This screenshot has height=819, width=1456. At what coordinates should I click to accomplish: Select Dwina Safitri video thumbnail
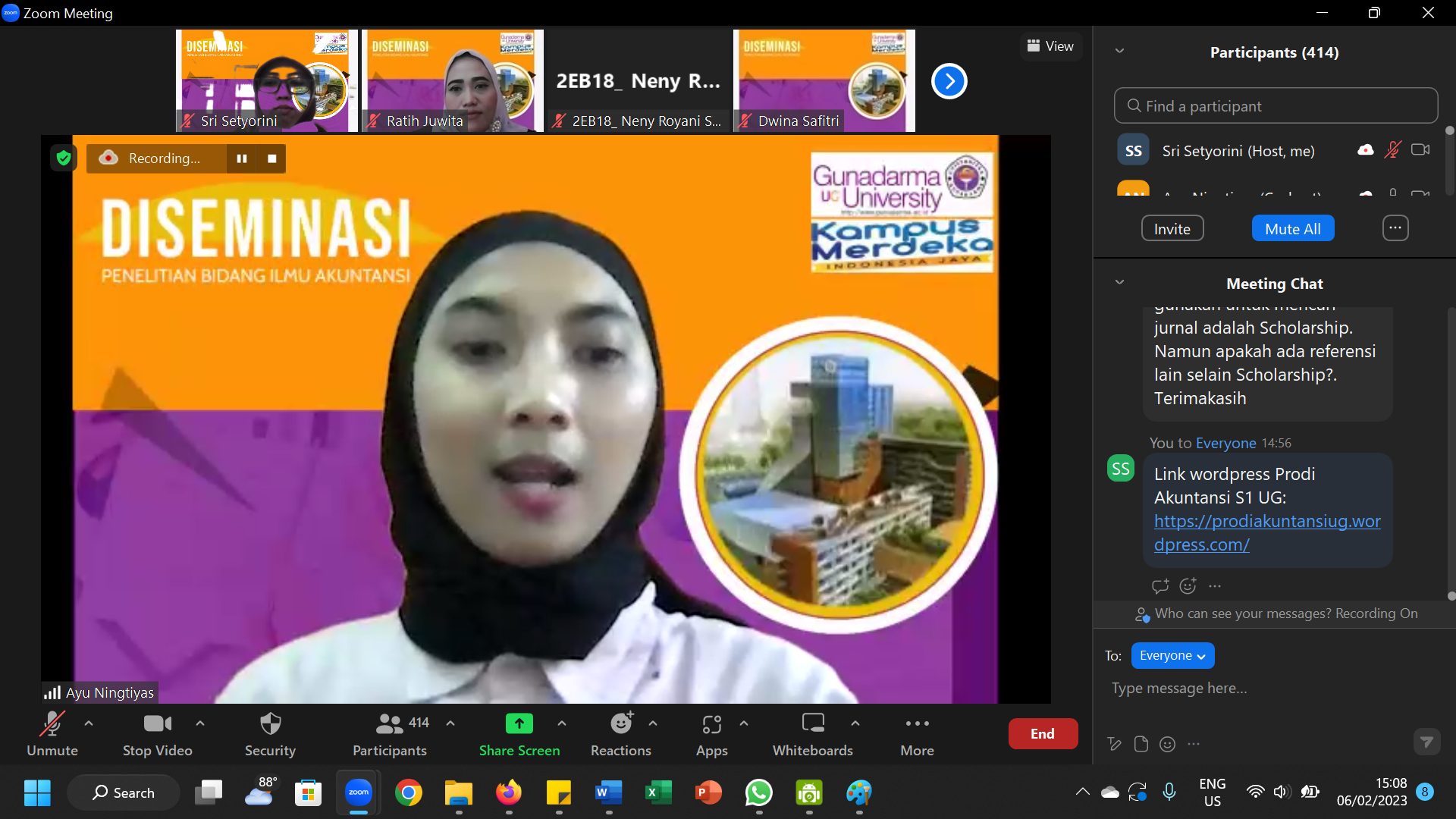click(824, 80)
